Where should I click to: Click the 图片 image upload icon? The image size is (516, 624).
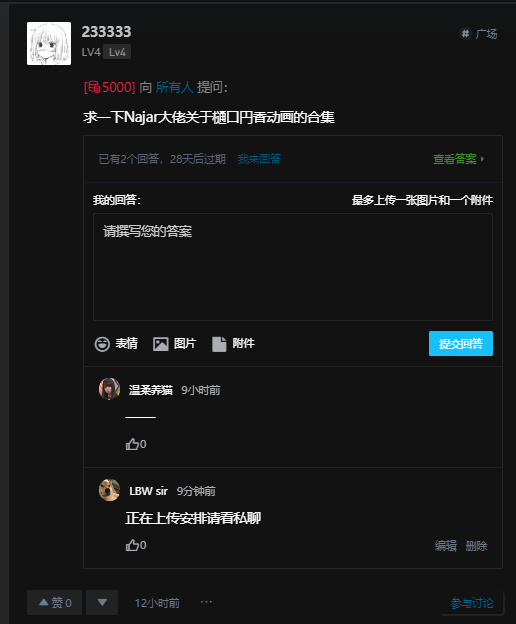click(x=161, y=344)
